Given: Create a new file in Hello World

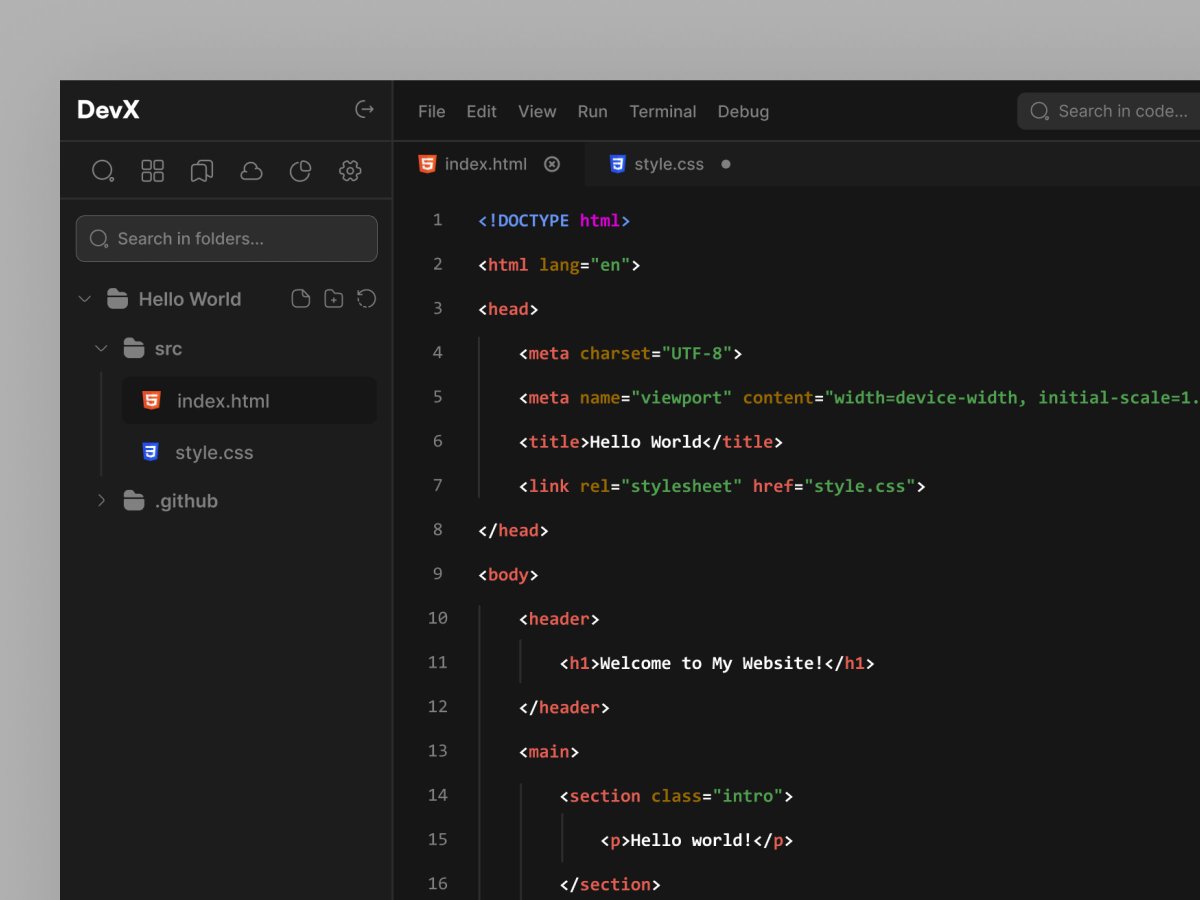Looking at the screenshot, I should point(300,298).
